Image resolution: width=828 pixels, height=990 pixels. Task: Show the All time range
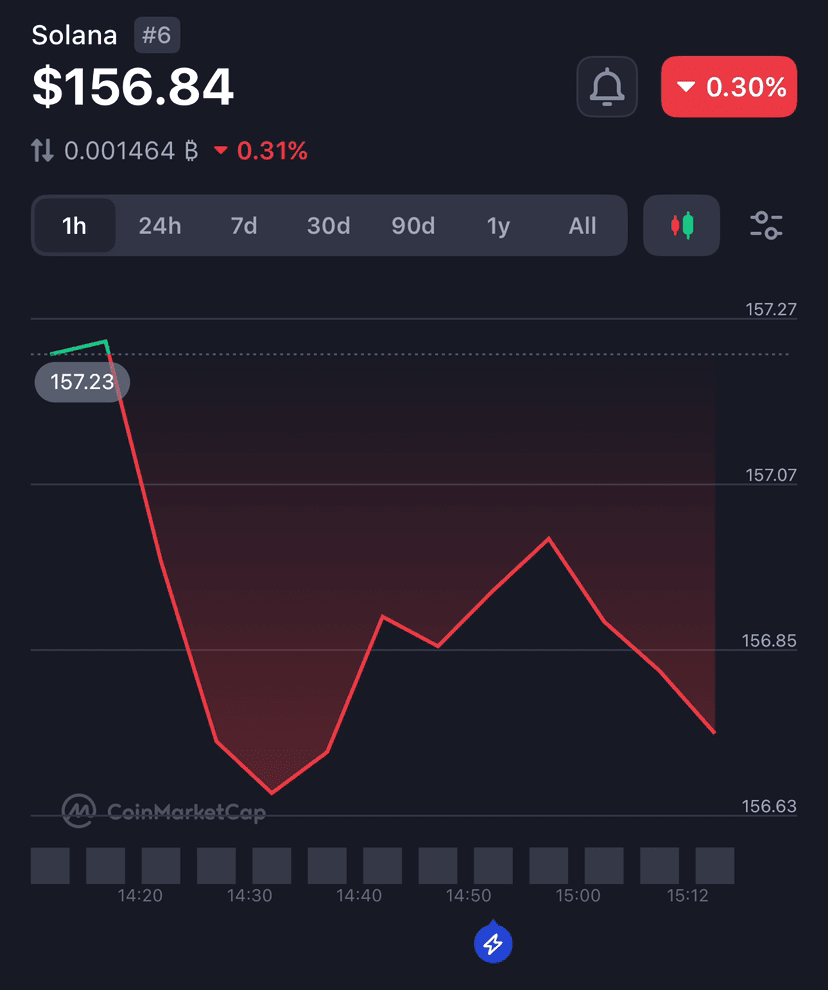click(582, 225)
